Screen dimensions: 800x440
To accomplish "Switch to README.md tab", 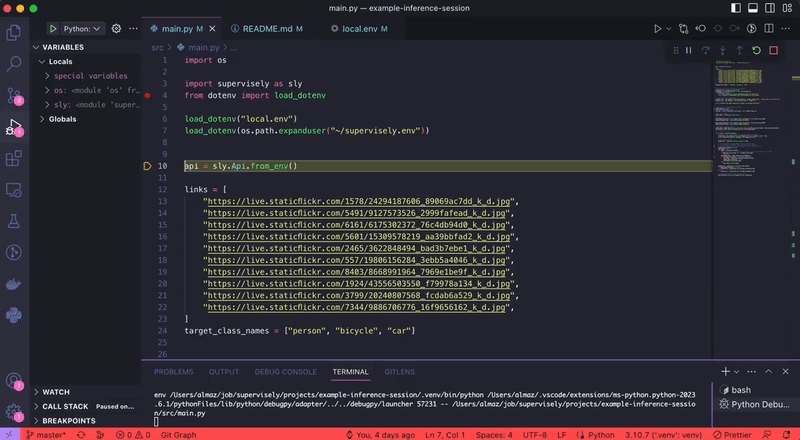I will [x=267, y=29].
